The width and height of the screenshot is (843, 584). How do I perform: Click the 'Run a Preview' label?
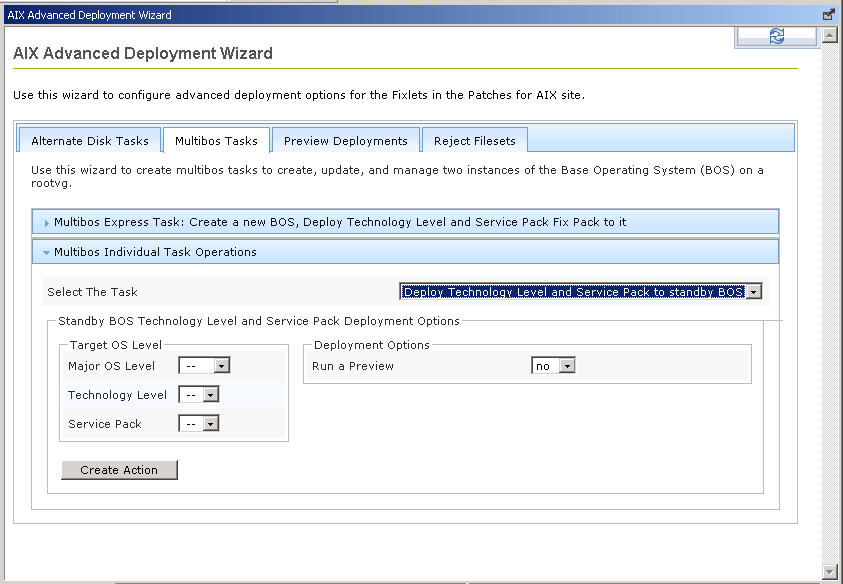pyautogui.click(x=353, y=366)
